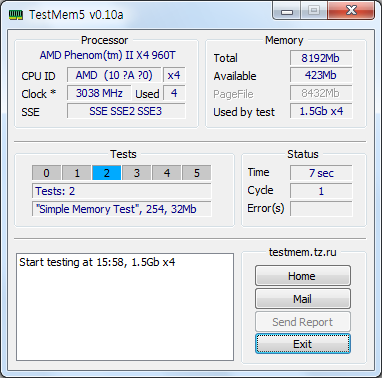The height and width of the screenshot is (378, 382).
Task: Click the Cycle value 1
Action: click(321, 191)
